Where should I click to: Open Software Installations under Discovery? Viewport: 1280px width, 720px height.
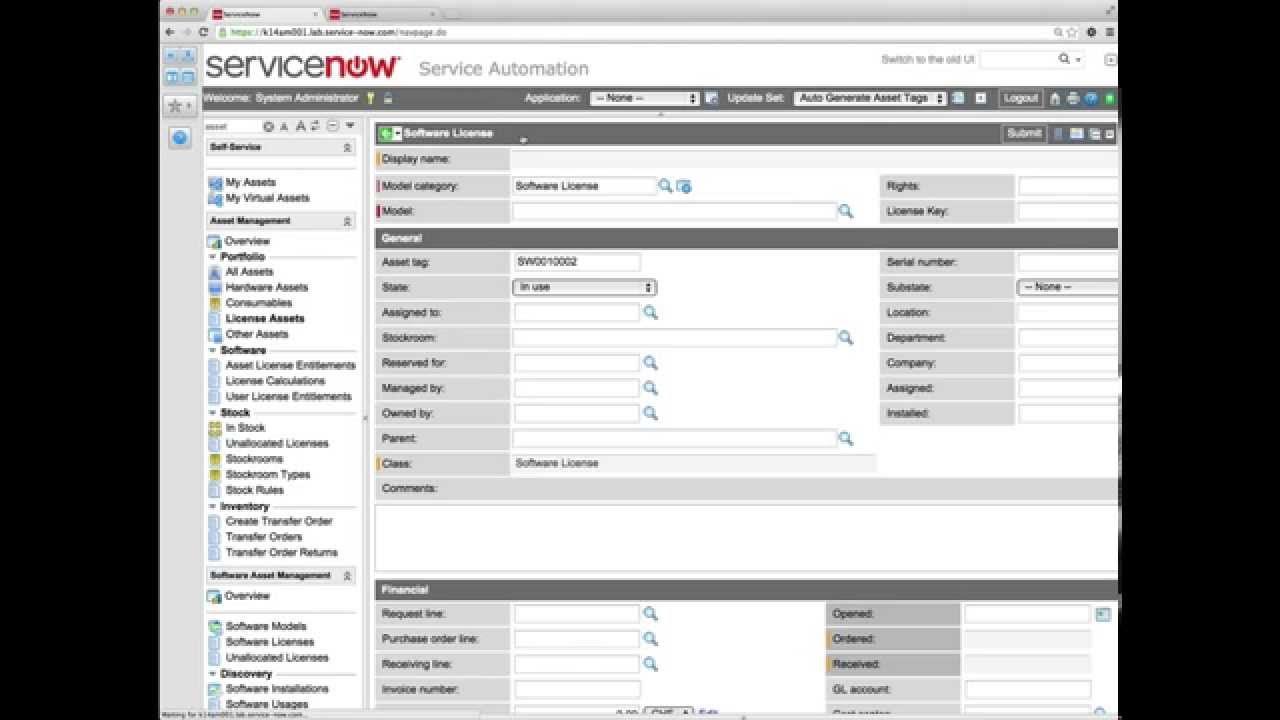277,689
